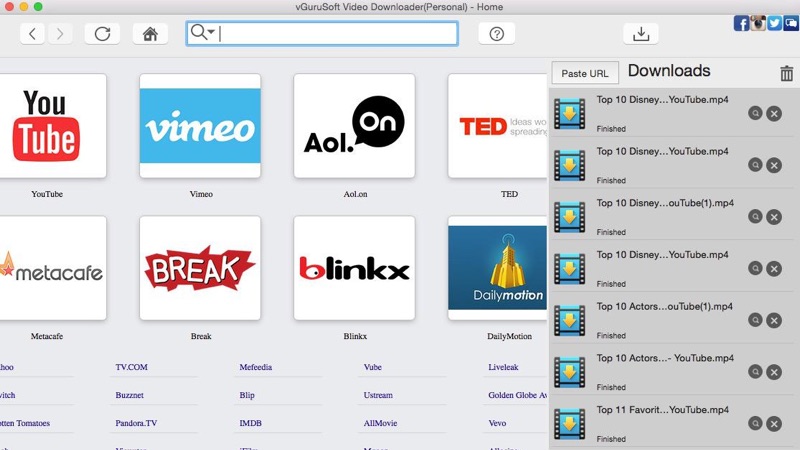Click file icon for Top 11 Favorit...YouTube.mp4
The image size is (800, 450).
click(569, 423)
